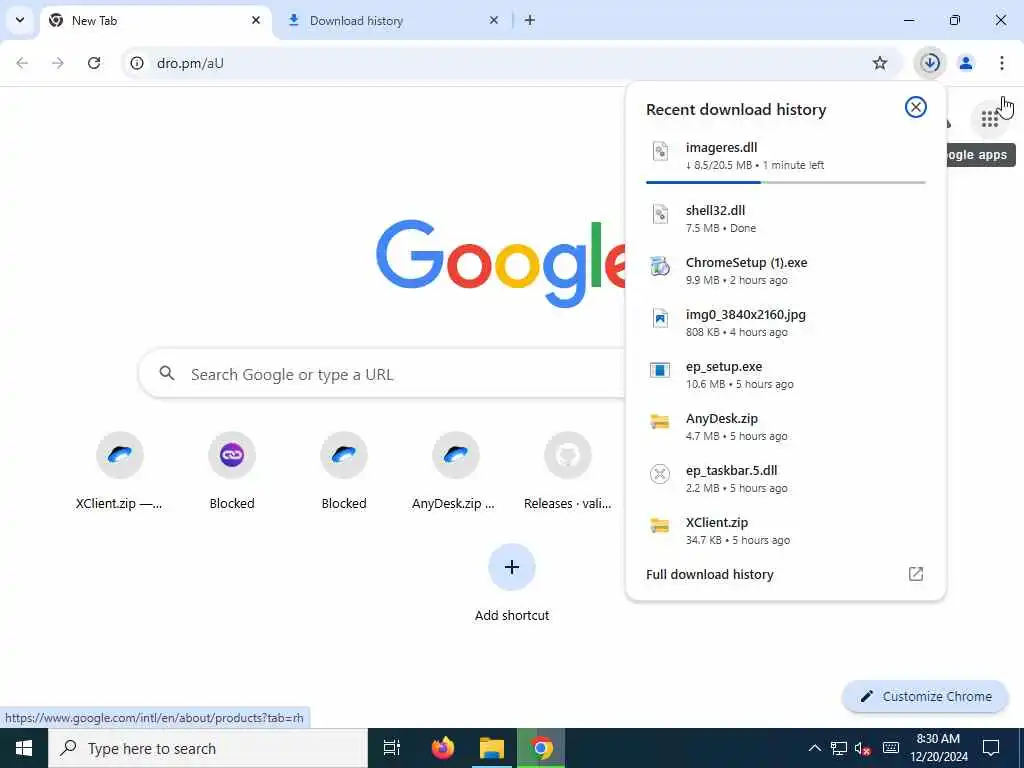
Task: Click the img0_3840x2160.jpg image icon
Action: pos(660,319)
